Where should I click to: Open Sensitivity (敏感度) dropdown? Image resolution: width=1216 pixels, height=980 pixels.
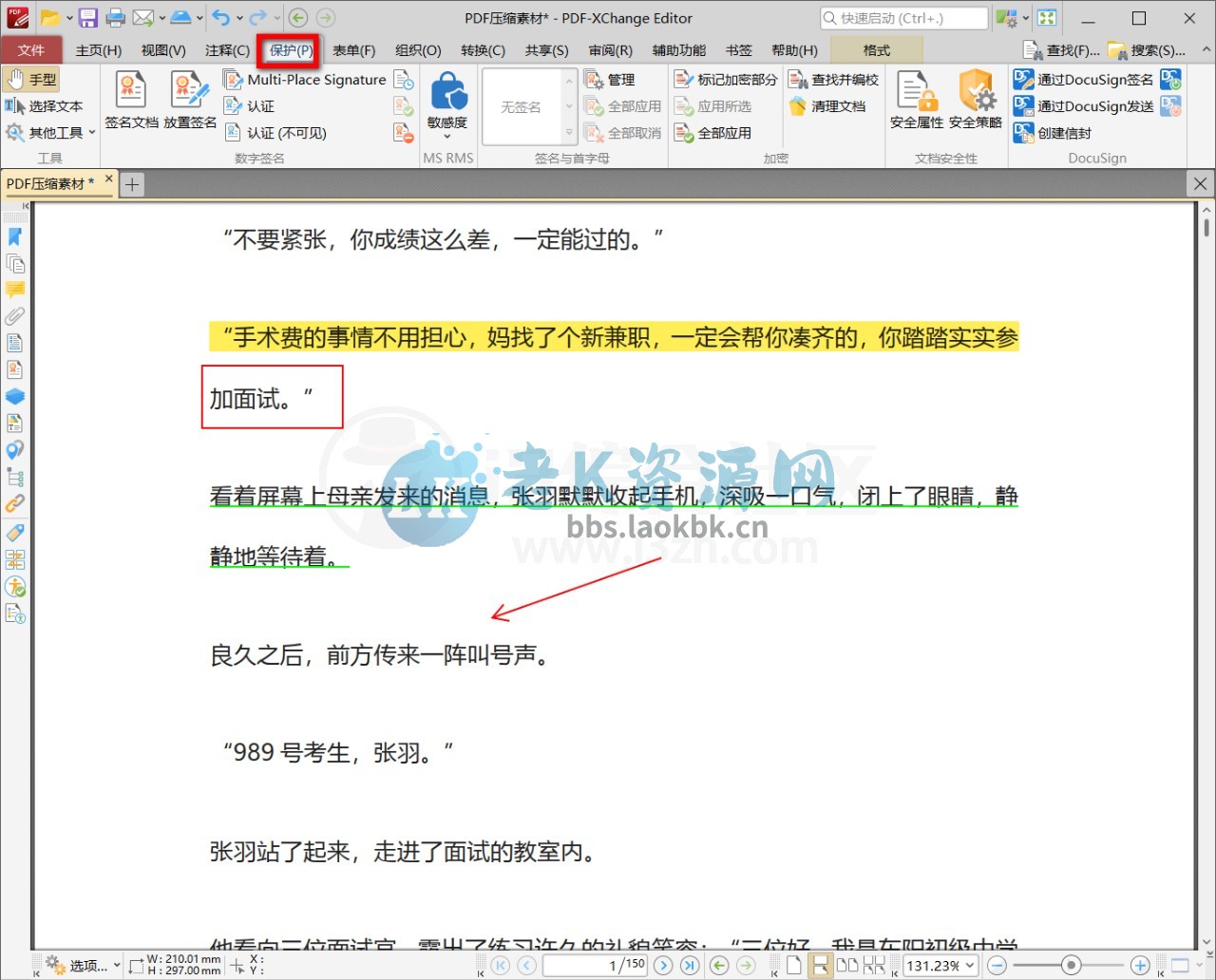[x=447, y=107]
